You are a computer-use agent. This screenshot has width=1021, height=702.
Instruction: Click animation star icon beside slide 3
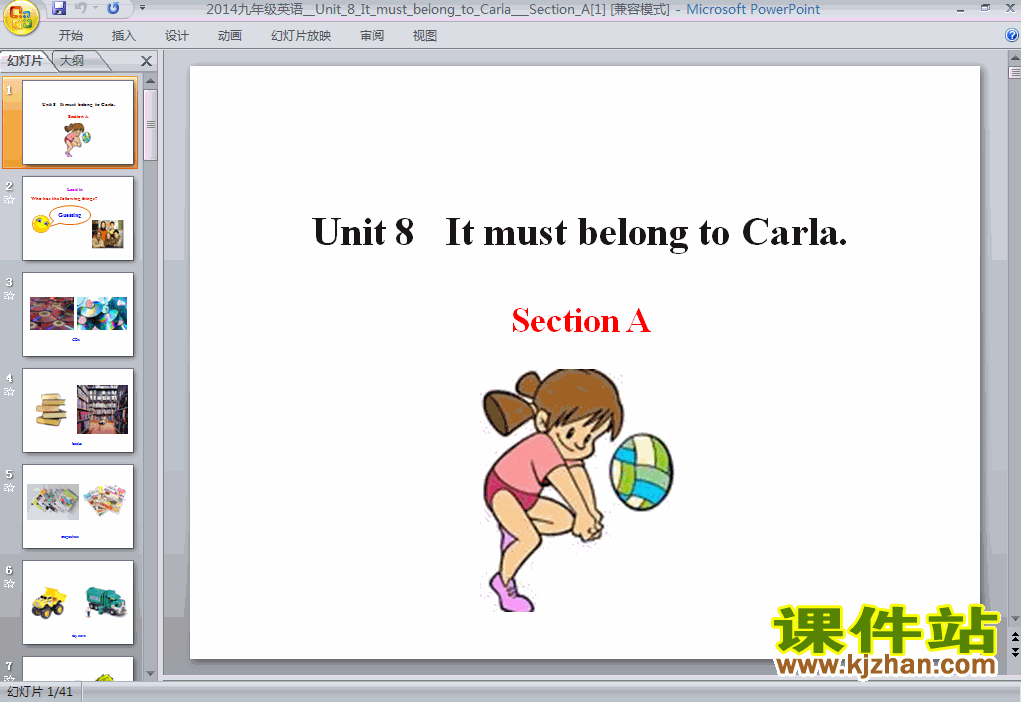[x=9, y=296]
